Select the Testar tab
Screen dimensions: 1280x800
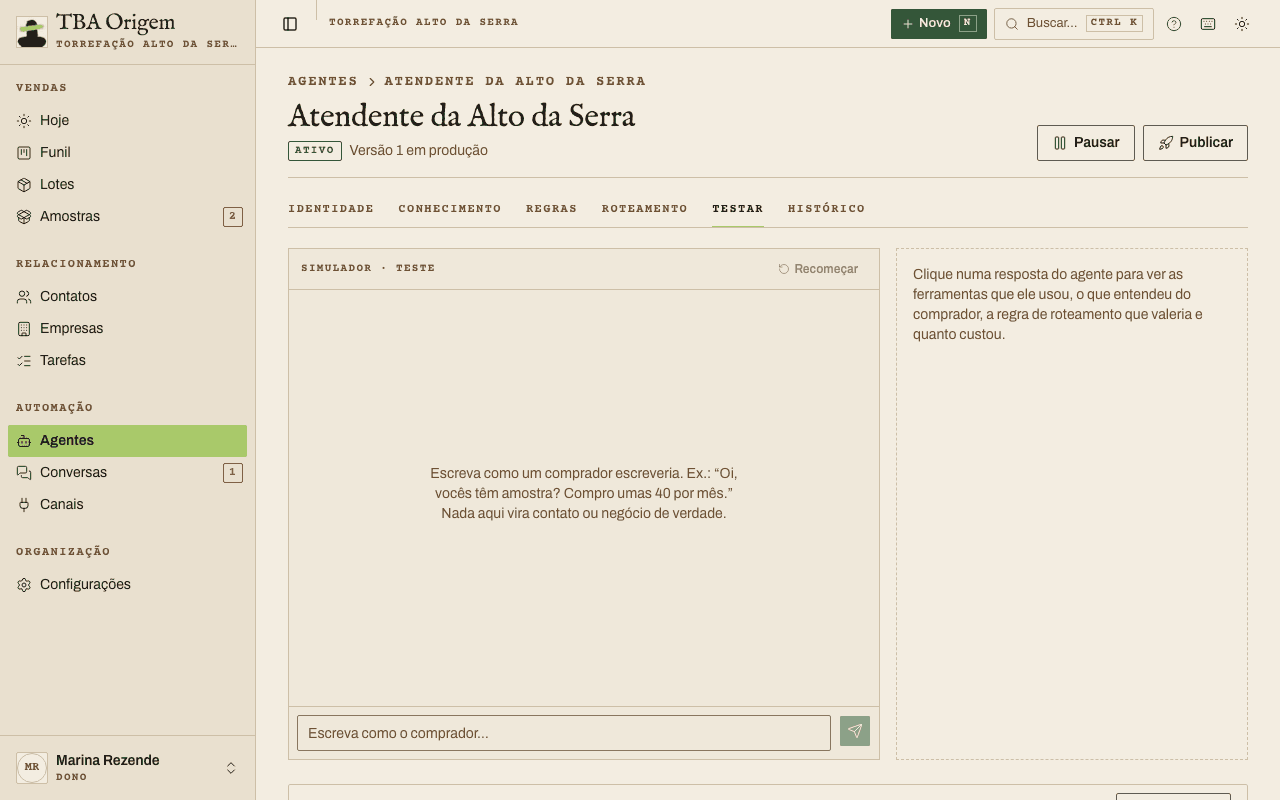[738, 209]
